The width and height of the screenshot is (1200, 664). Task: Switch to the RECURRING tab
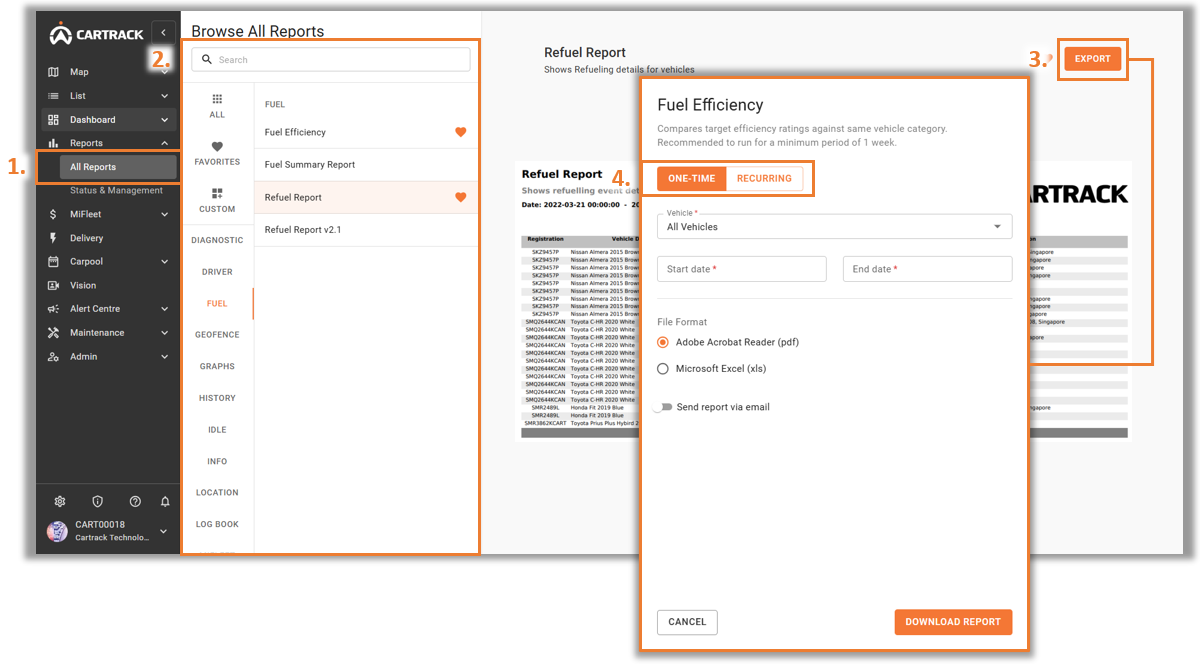(x=764, y=178)
